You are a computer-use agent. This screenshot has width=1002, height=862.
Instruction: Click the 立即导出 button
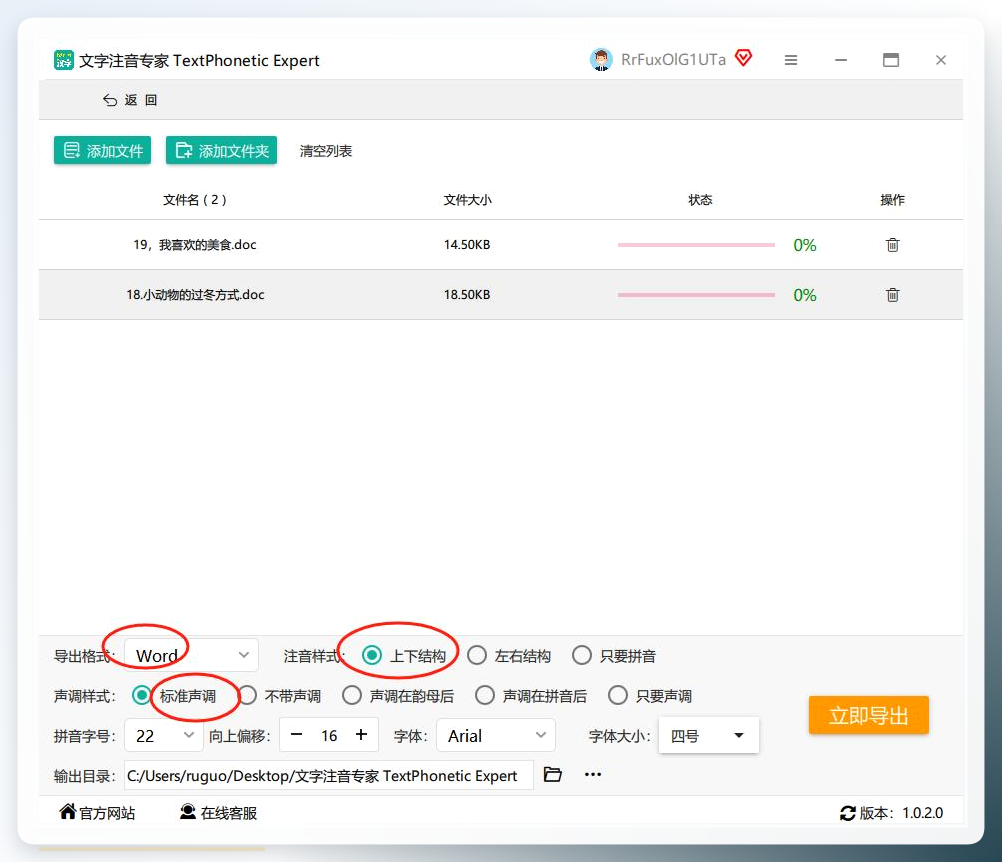pyautogui.click(x=868, y=715)
